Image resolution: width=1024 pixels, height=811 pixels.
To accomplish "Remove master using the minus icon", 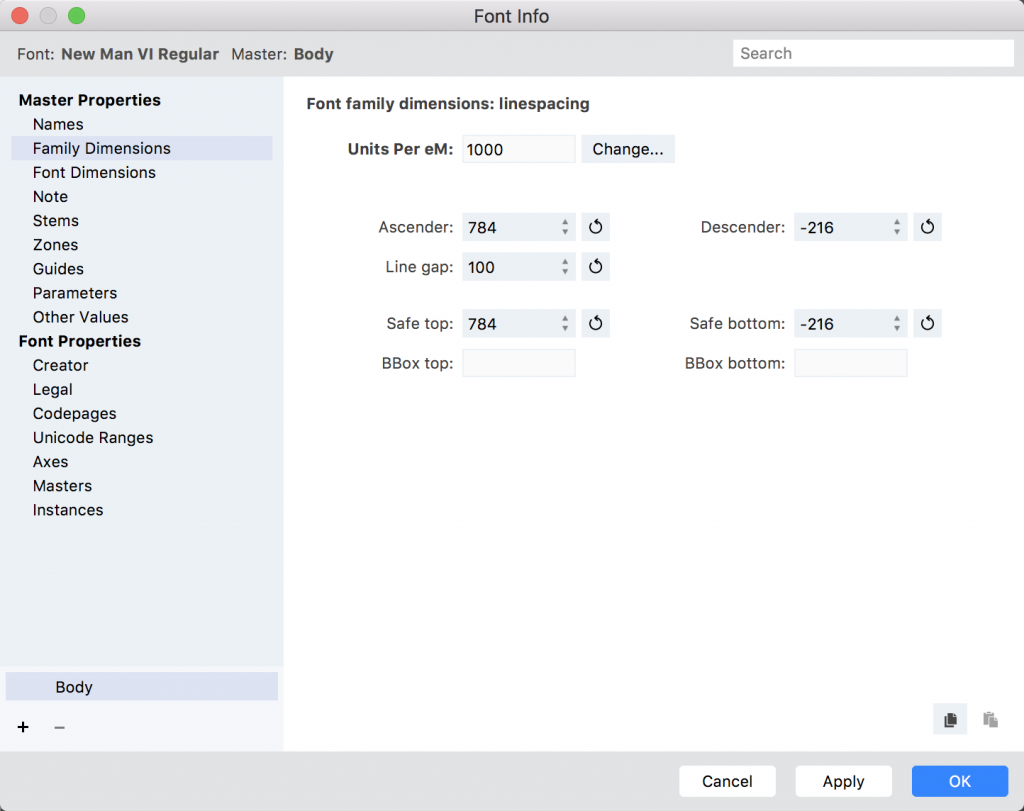I will [x=59, y=727].
